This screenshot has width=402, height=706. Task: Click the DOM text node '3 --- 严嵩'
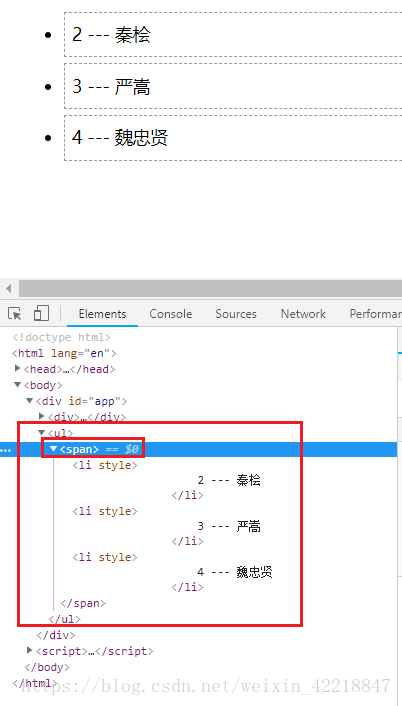tap(229, 526)
